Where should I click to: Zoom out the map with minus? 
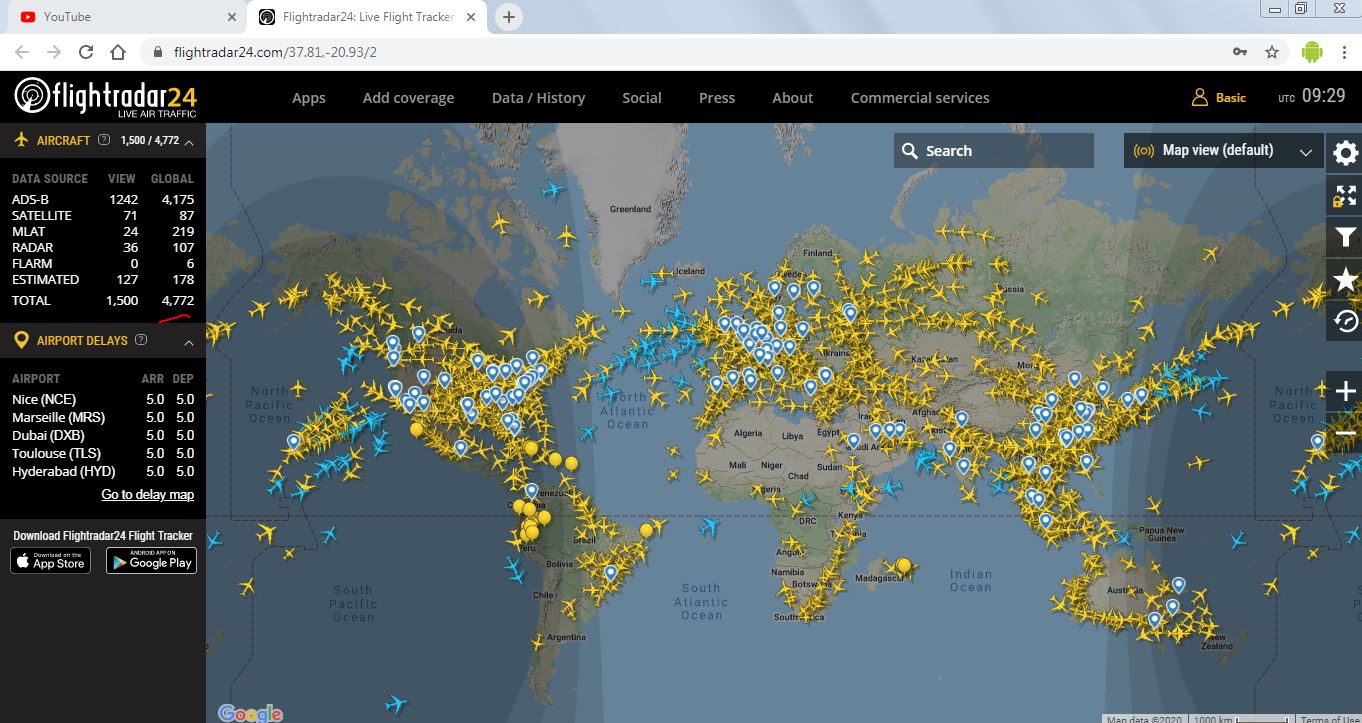[x=1345, y=433]
